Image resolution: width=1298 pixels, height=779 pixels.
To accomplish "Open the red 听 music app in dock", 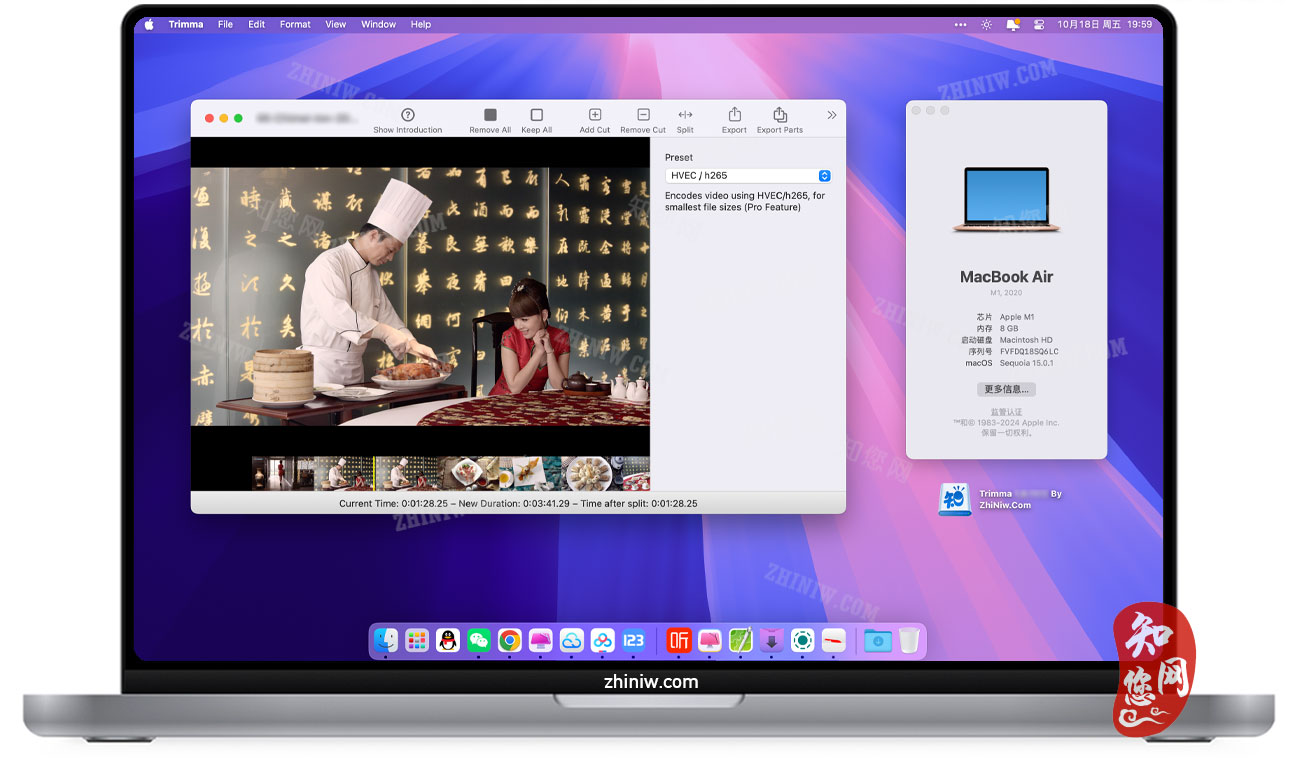I will 679,640.
